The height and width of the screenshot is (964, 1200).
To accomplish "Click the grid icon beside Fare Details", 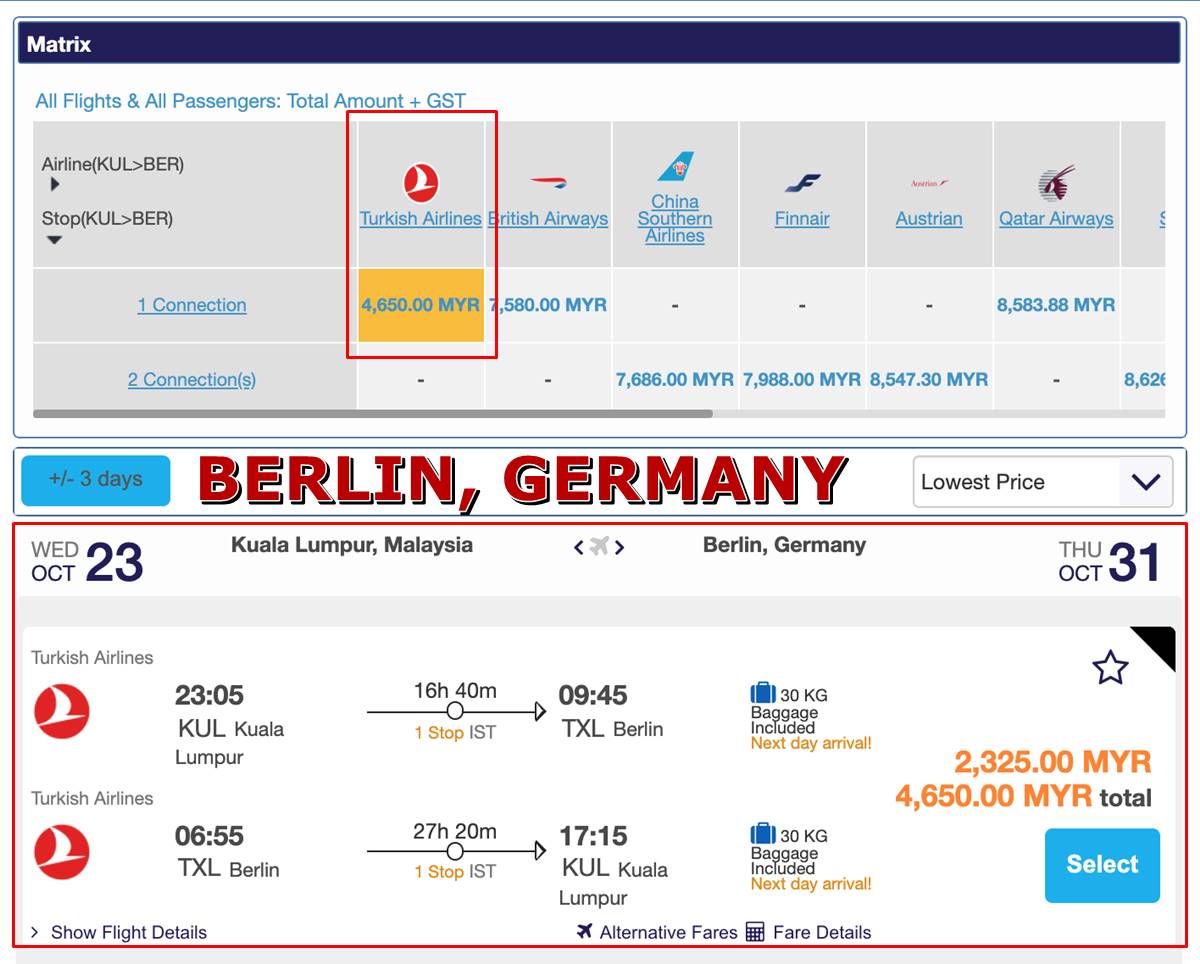I will (x=755, y=932).
